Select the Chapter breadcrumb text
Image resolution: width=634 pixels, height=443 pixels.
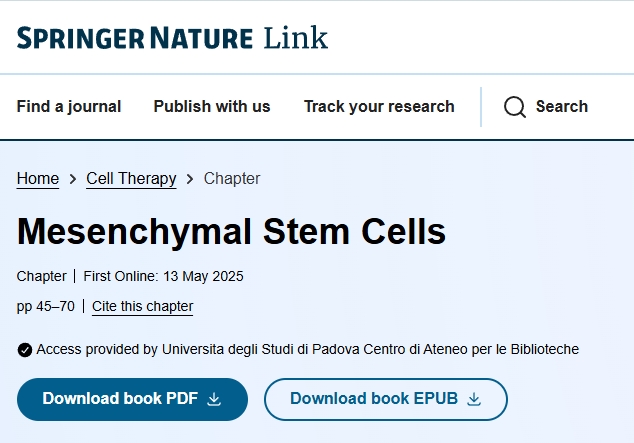tap(232, 179)
